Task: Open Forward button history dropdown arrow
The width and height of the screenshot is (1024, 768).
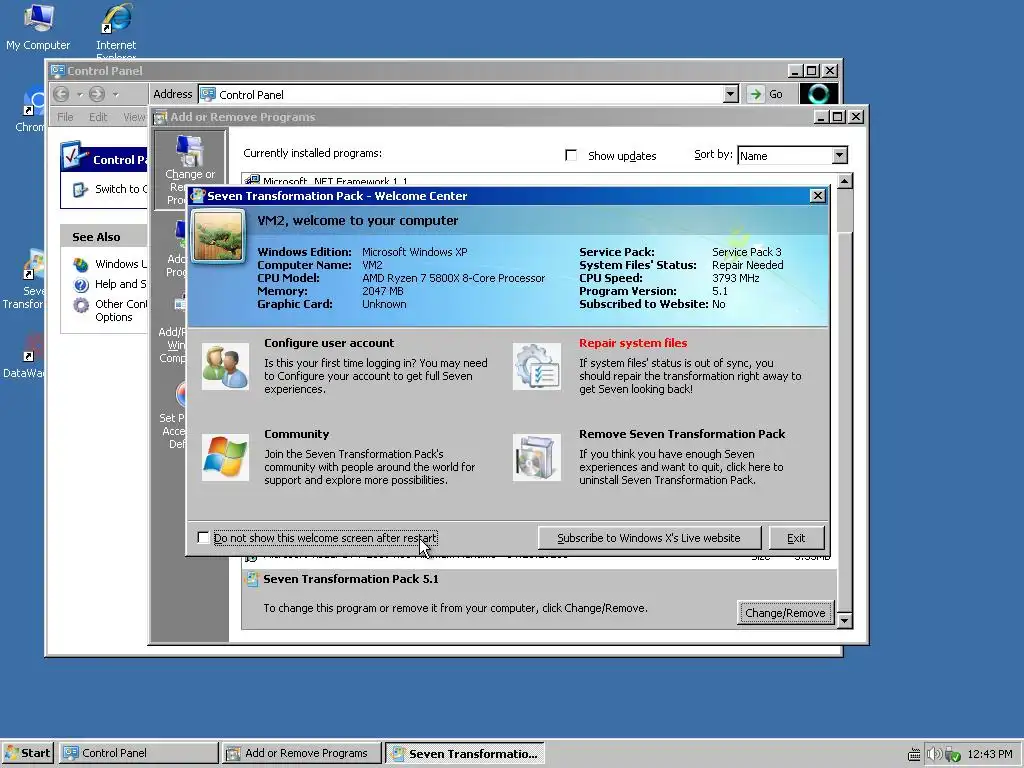Action: pyautogui.click(x=115, y=95)
